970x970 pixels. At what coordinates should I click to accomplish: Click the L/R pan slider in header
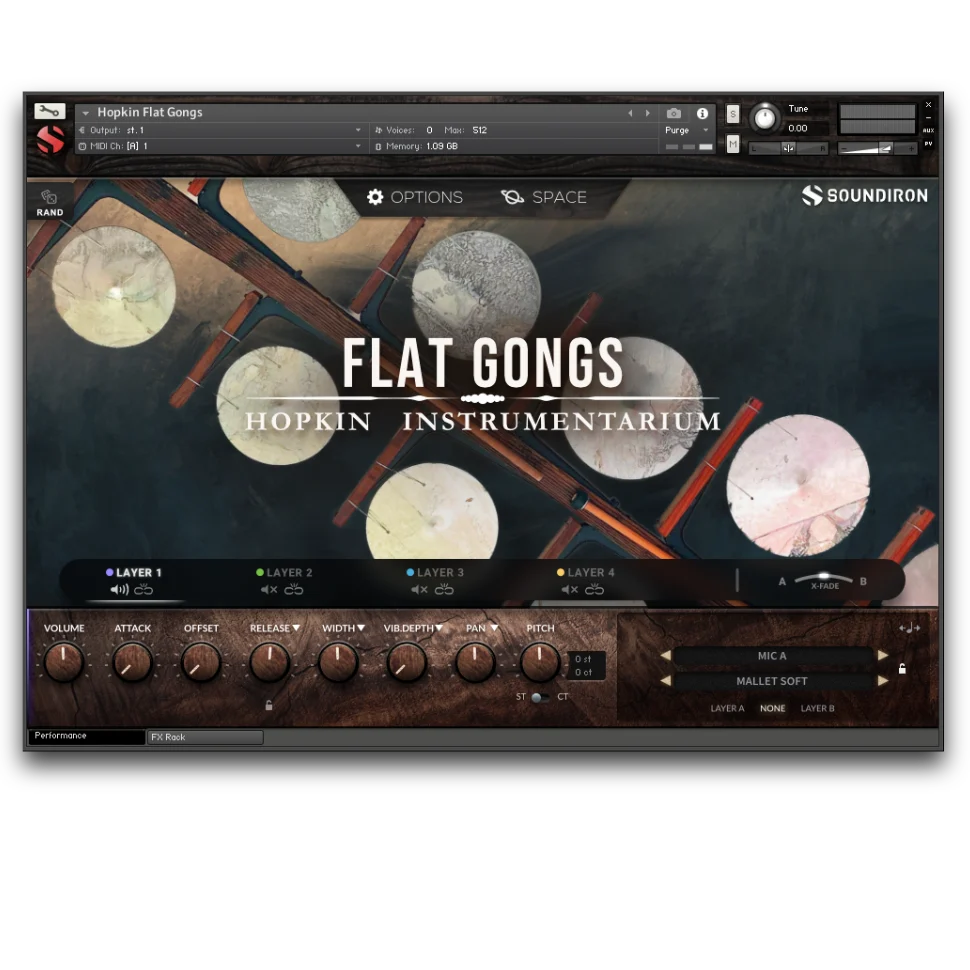pos(788,148)
